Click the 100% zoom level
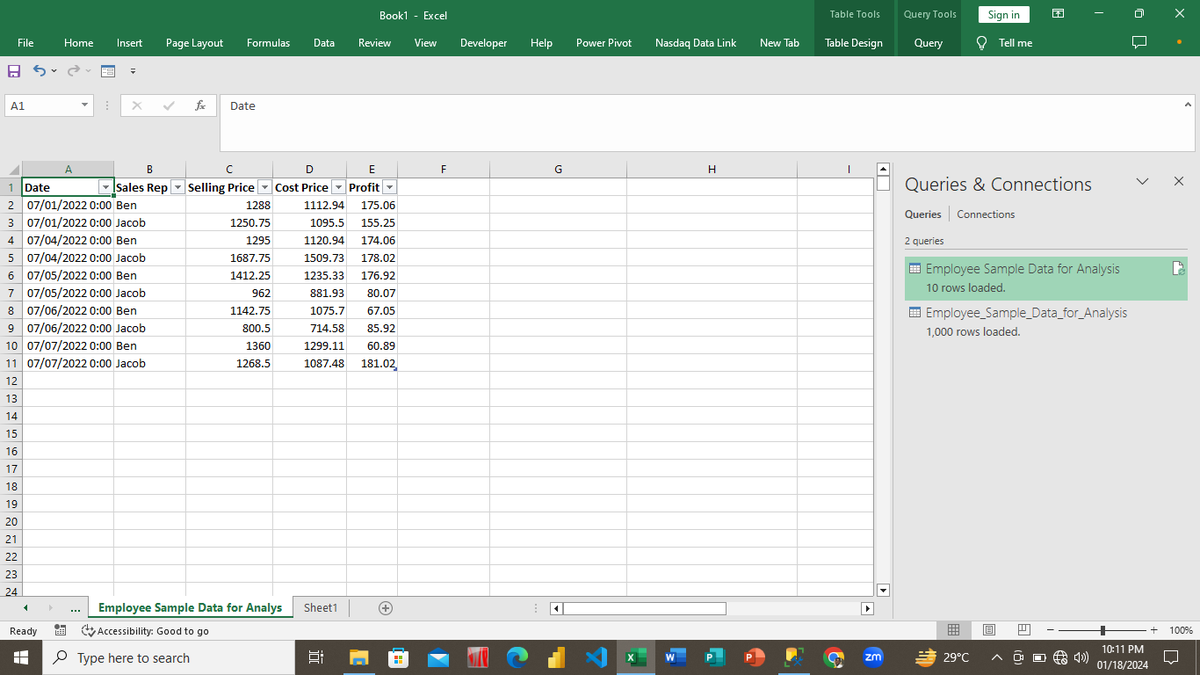The height and width of the screenshot is (675, 1200). [1180, 631]
